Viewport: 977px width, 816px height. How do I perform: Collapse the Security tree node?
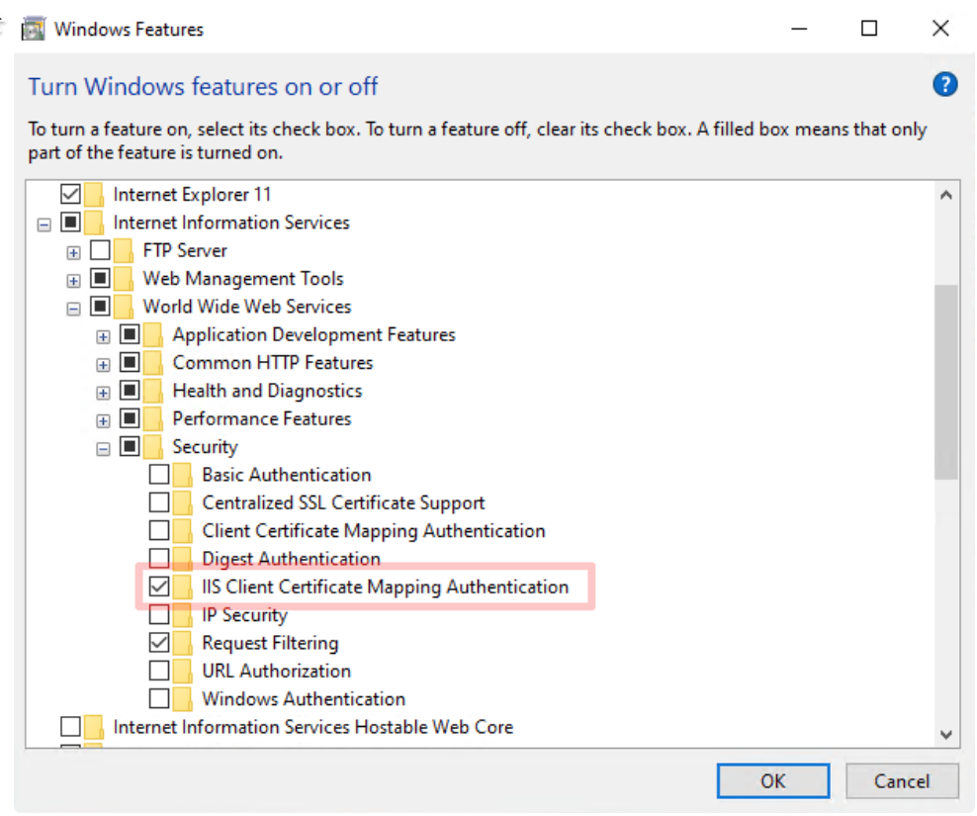point(102,446)
